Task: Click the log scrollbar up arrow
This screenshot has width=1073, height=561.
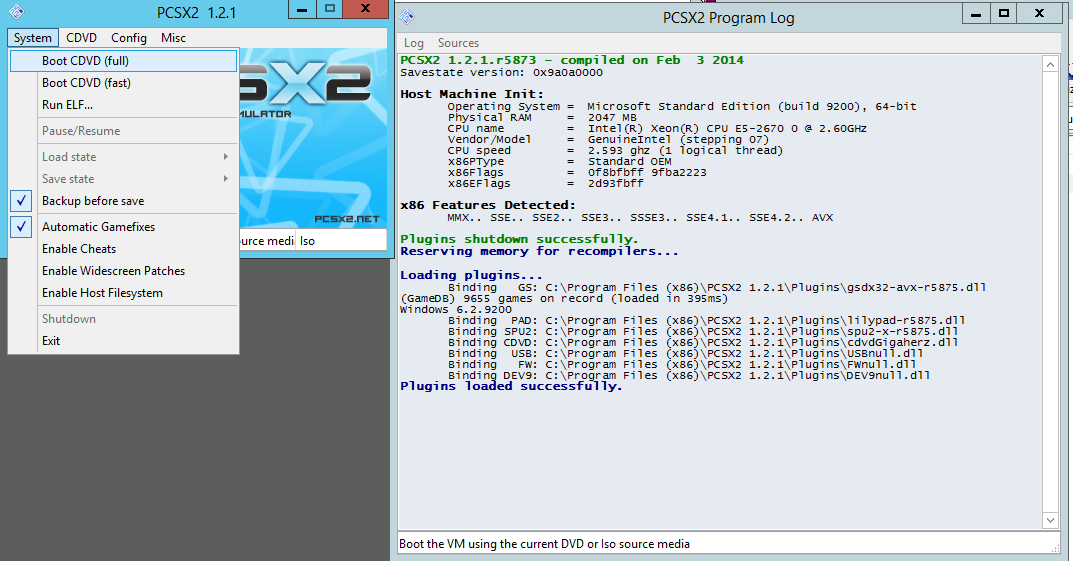Action: click(x=1050, y=64)
